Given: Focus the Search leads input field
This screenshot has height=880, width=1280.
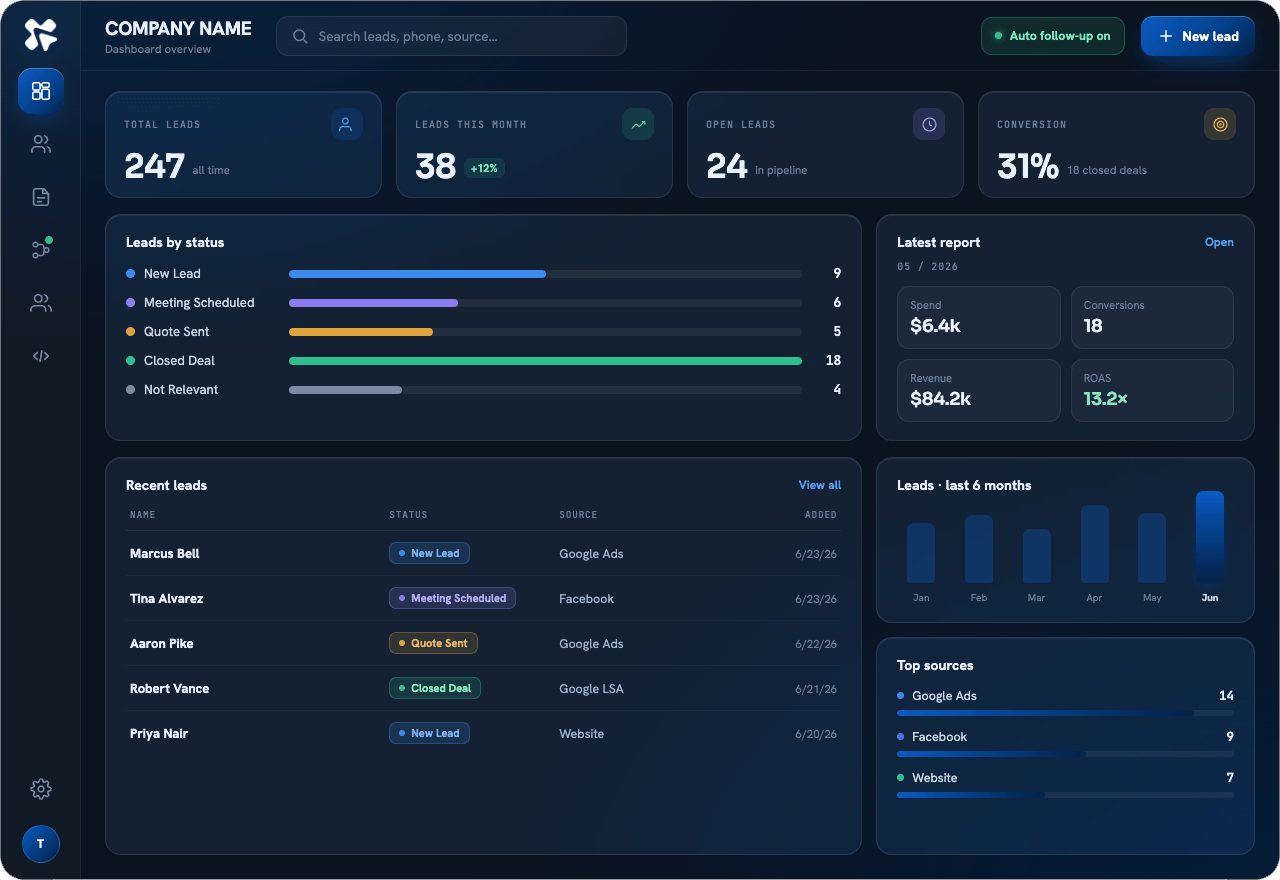Looking at the screenshot, I should [x=451, y=36].
